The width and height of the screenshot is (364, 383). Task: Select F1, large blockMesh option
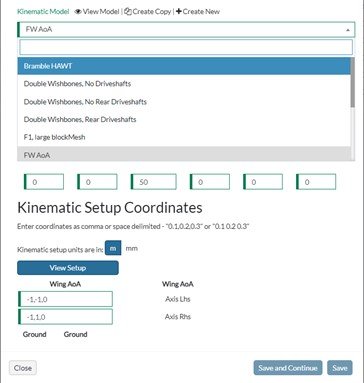coord(184,137)
